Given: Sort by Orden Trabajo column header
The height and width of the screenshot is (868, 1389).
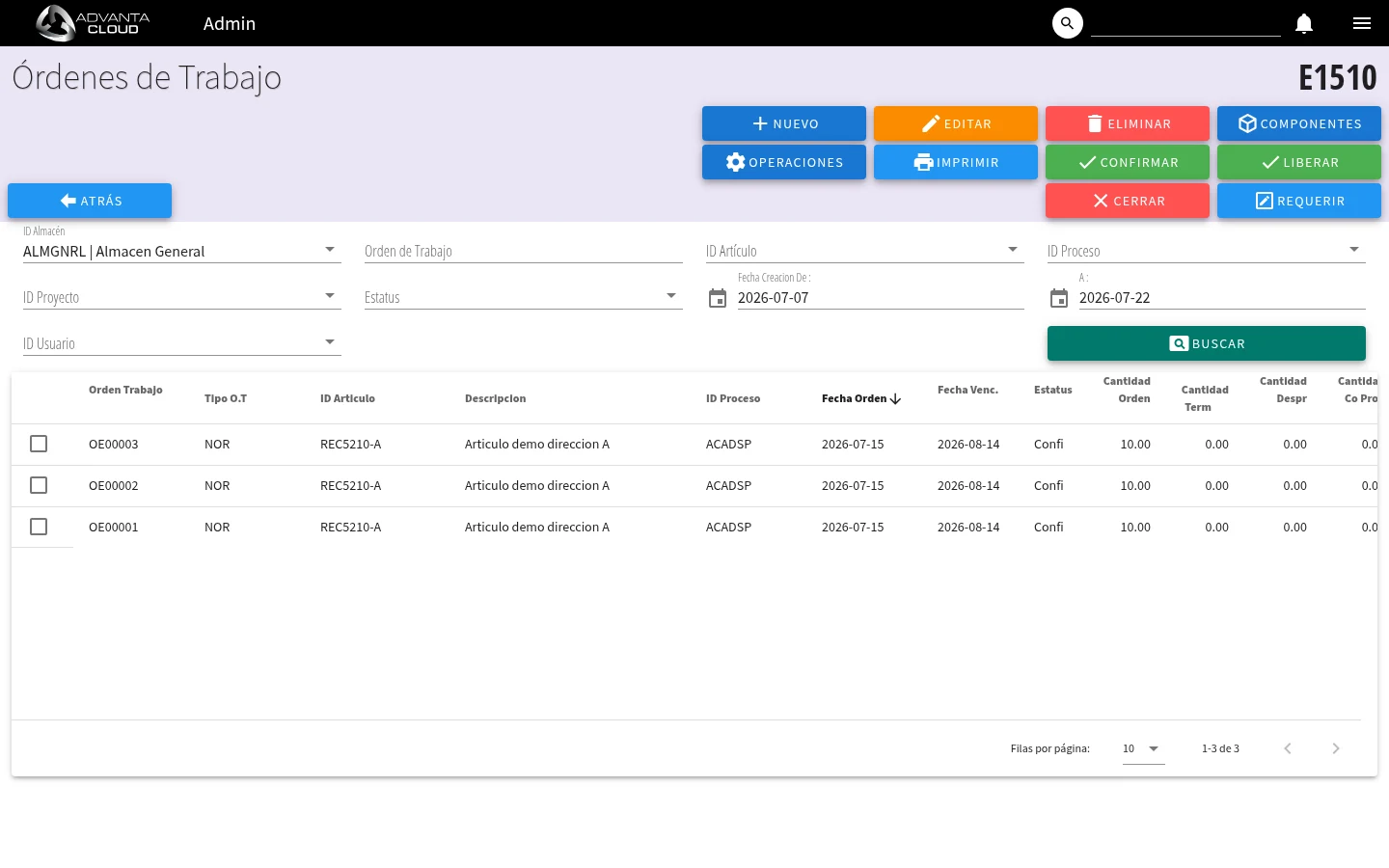Looking at the screenshot, I should [125, 390].
